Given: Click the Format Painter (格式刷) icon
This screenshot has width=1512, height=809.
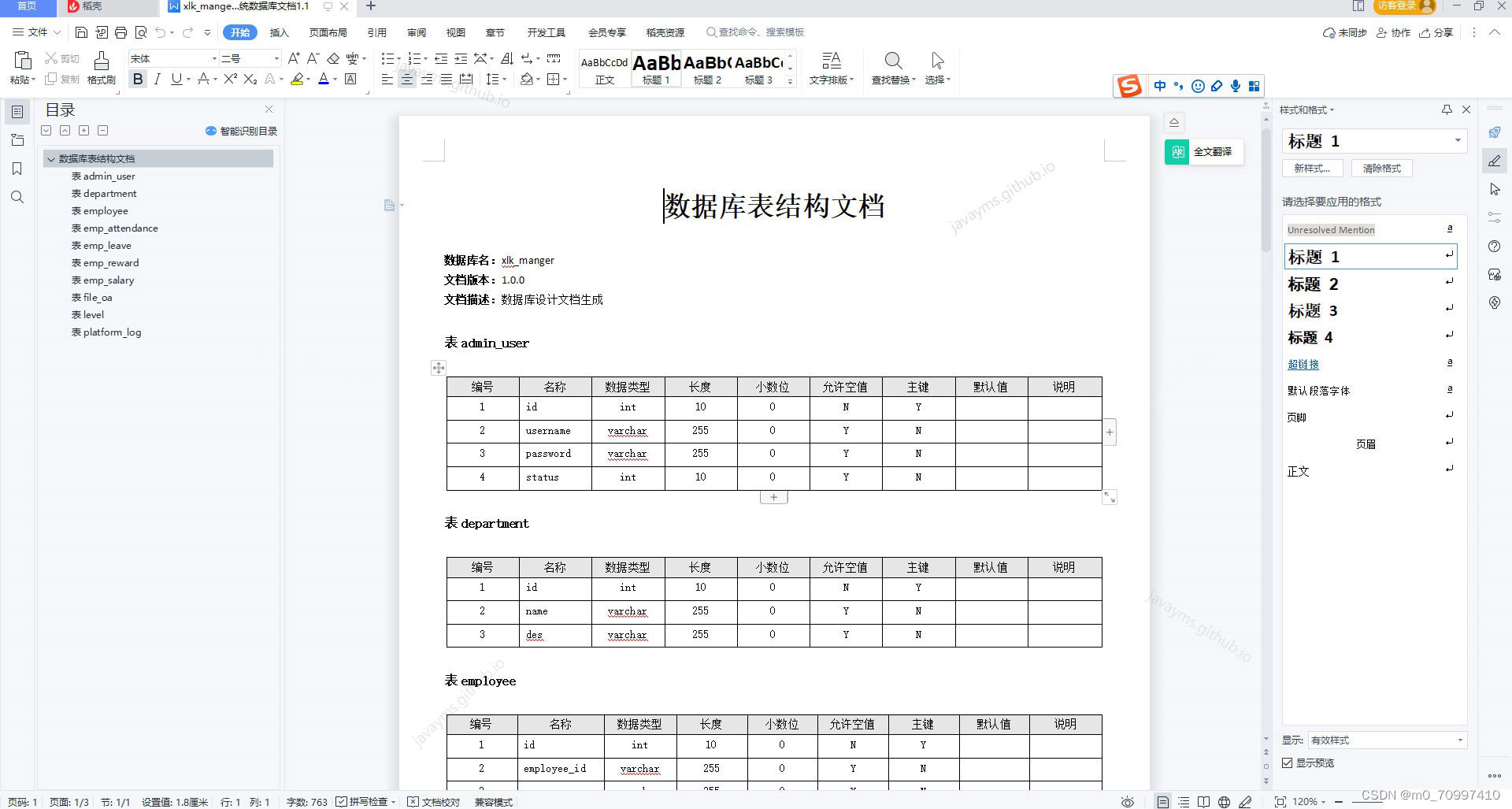Looking at the screenshot, I should tap(102, 61).
